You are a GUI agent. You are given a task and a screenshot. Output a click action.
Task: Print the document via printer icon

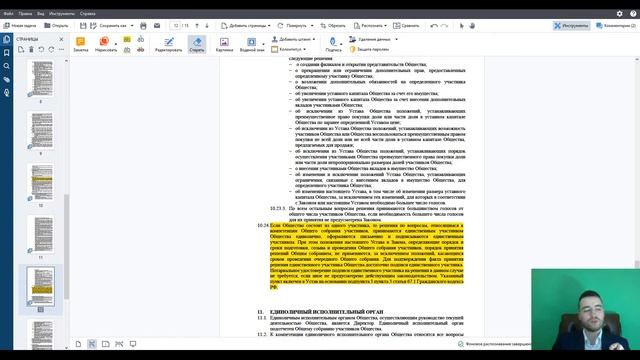point(143,26)
